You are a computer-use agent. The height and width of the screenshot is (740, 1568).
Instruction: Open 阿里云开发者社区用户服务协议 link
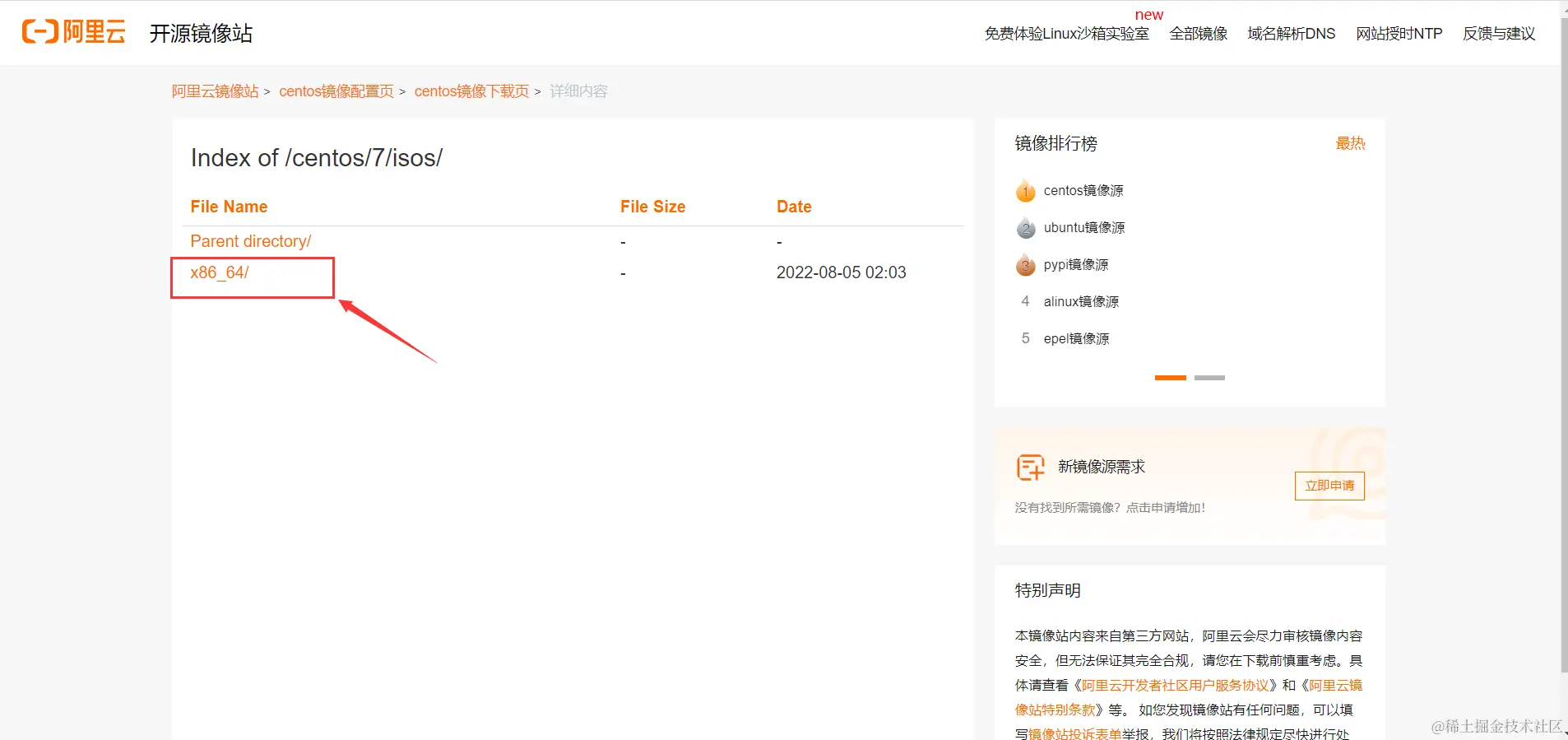tap(1175, 685)
